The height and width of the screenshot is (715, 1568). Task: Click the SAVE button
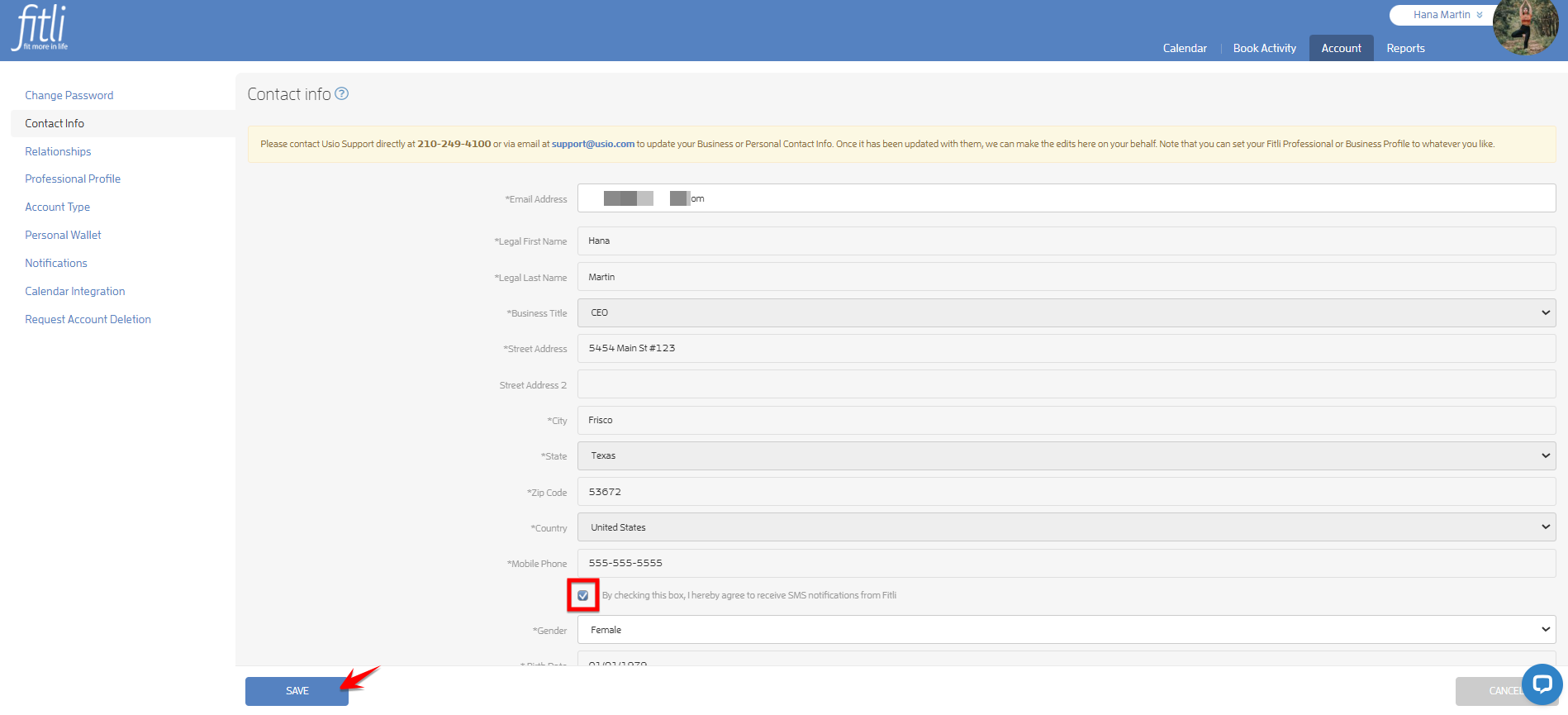(297, 691)
